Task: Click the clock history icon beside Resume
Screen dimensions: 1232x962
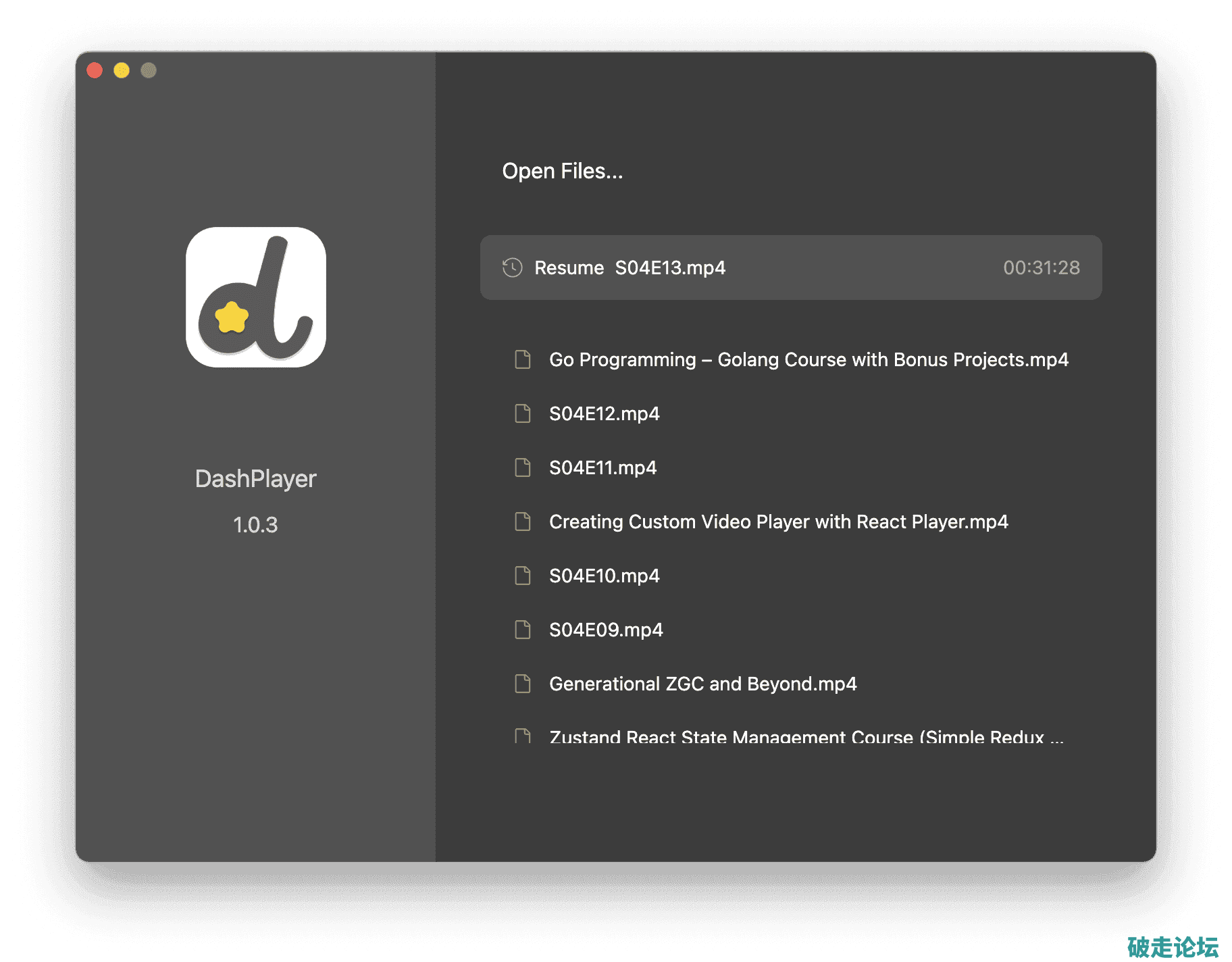Action: [x=513, y=268]
